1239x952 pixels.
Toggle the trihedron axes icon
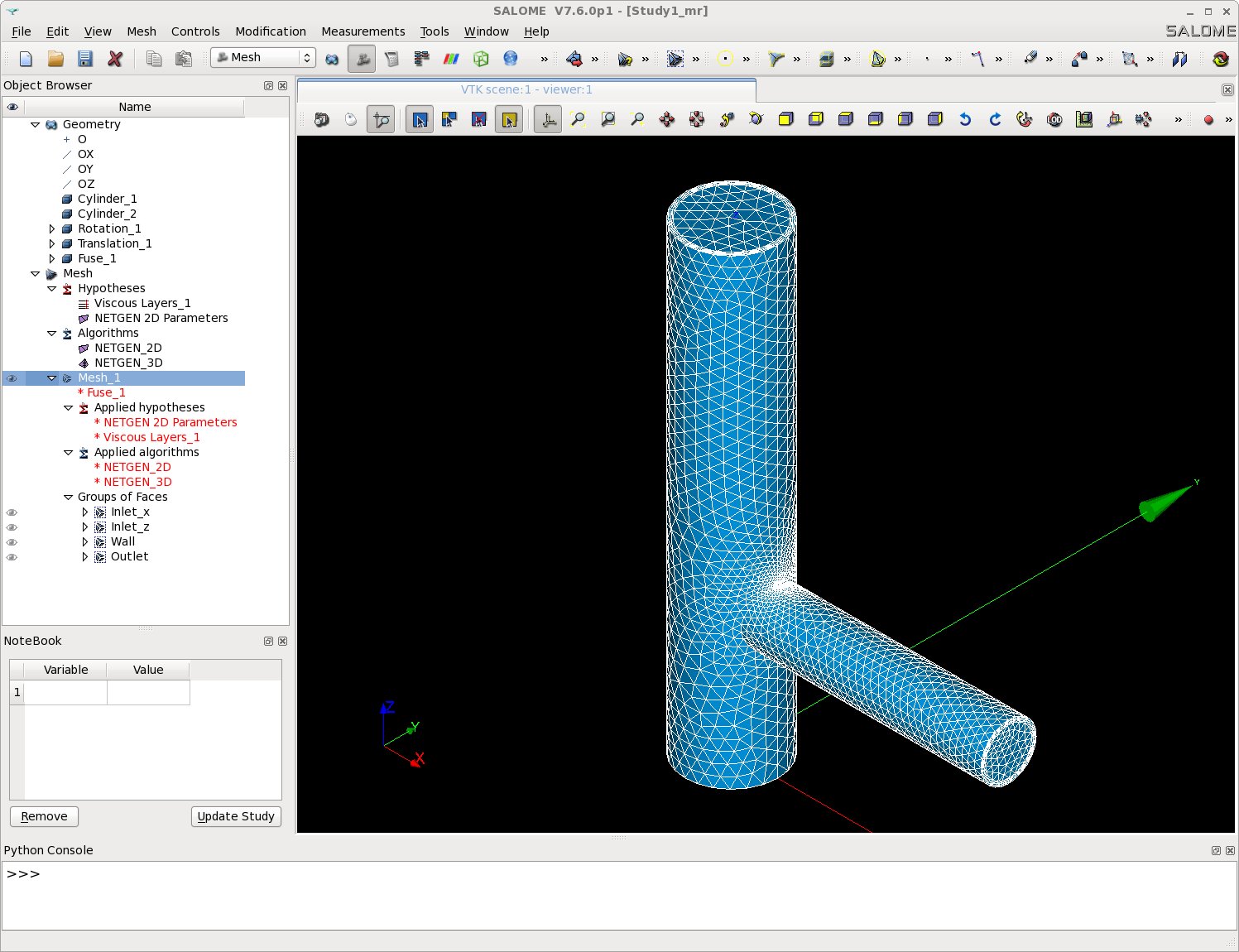(x=548, y=120)
